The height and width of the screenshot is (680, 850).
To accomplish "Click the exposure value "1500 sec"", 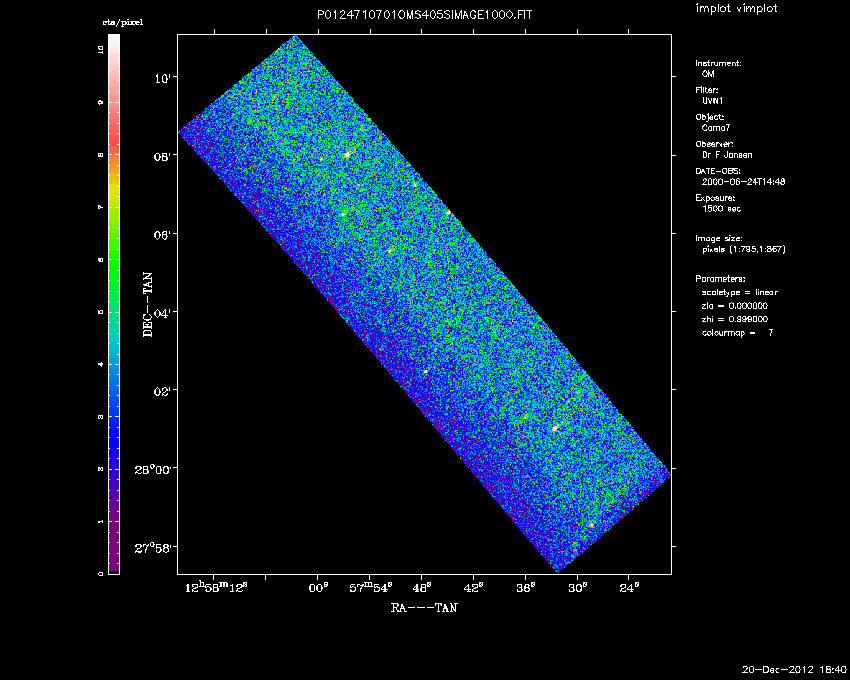I will [x=721, y=209].
